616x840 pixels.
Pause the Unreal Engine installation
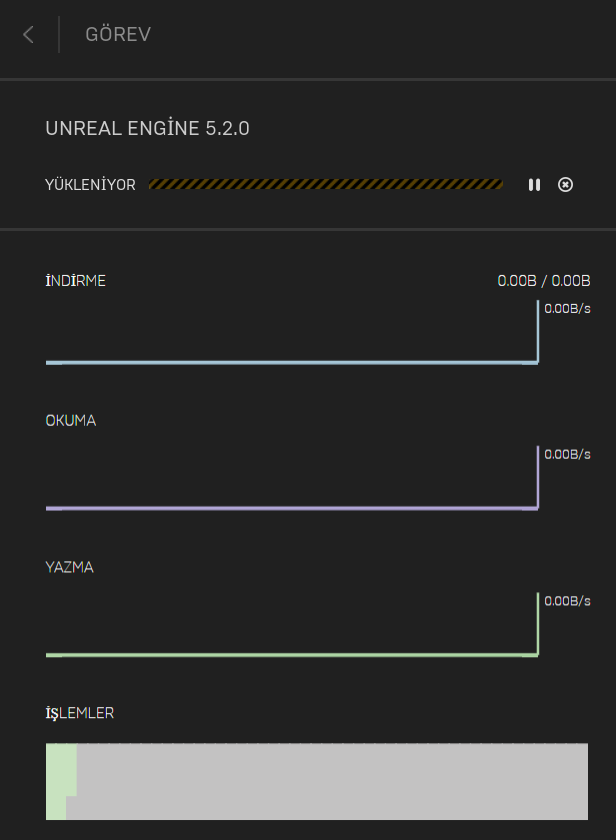(534, 185)
